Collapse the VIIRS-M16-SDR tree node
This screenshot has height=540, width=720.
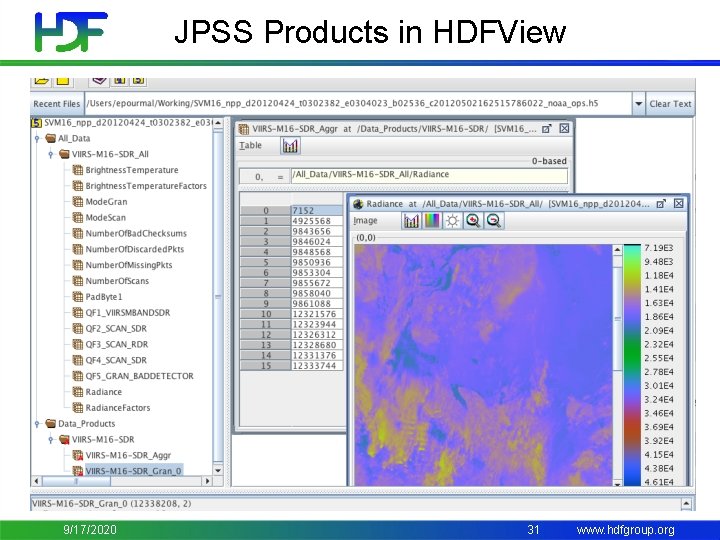point(51,439)
